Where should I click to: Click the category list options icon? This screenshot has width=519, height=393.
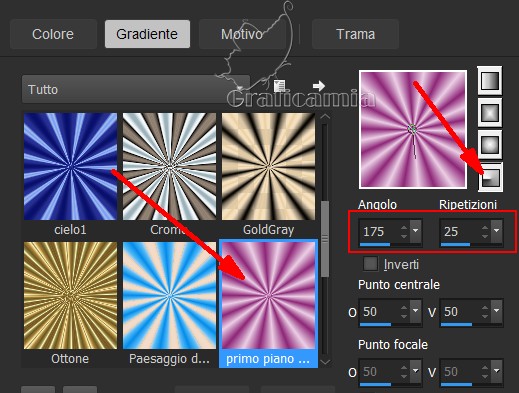point(279,86)
